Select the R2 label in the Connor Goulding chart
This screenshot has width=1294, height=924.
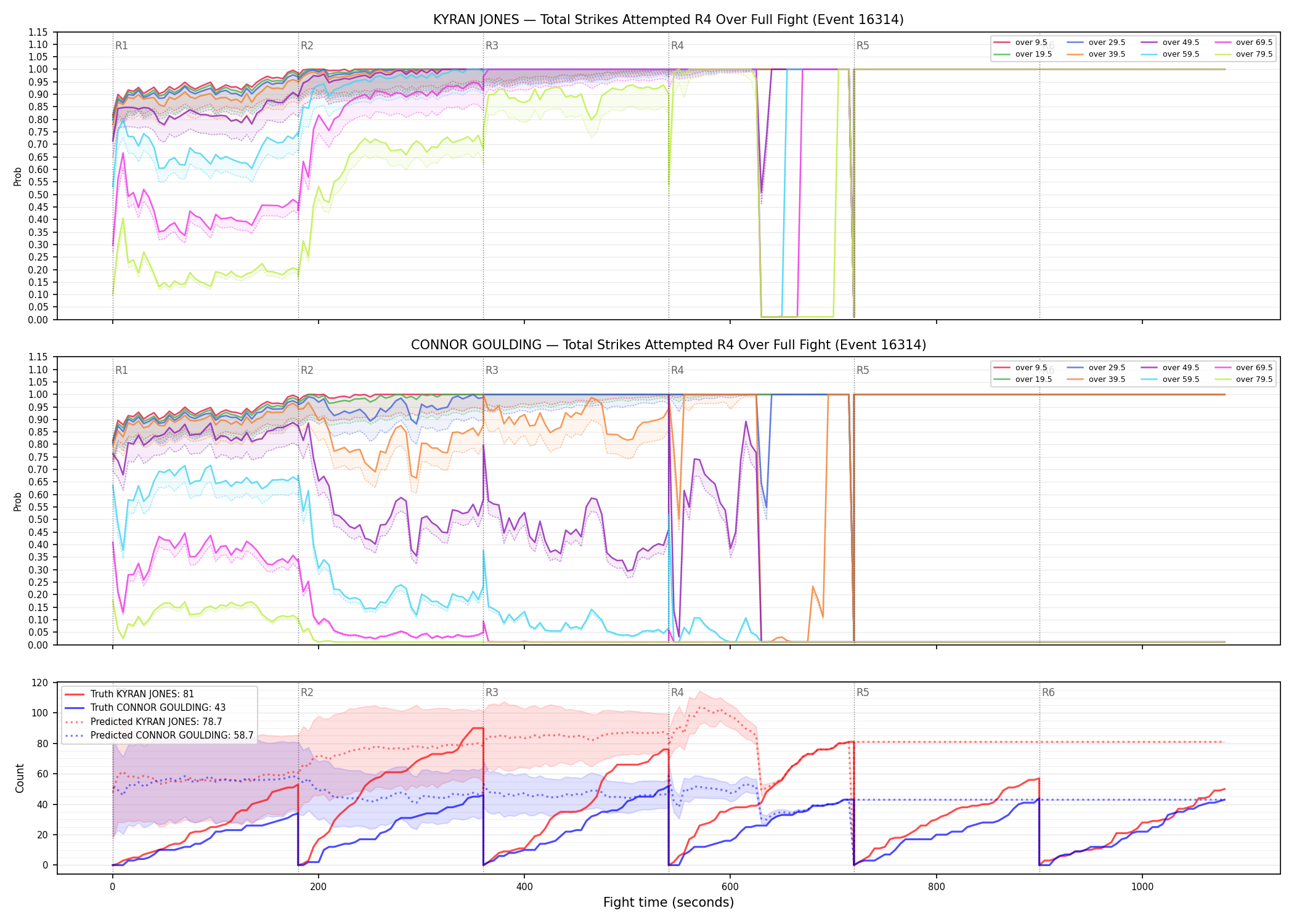[307, 370]
